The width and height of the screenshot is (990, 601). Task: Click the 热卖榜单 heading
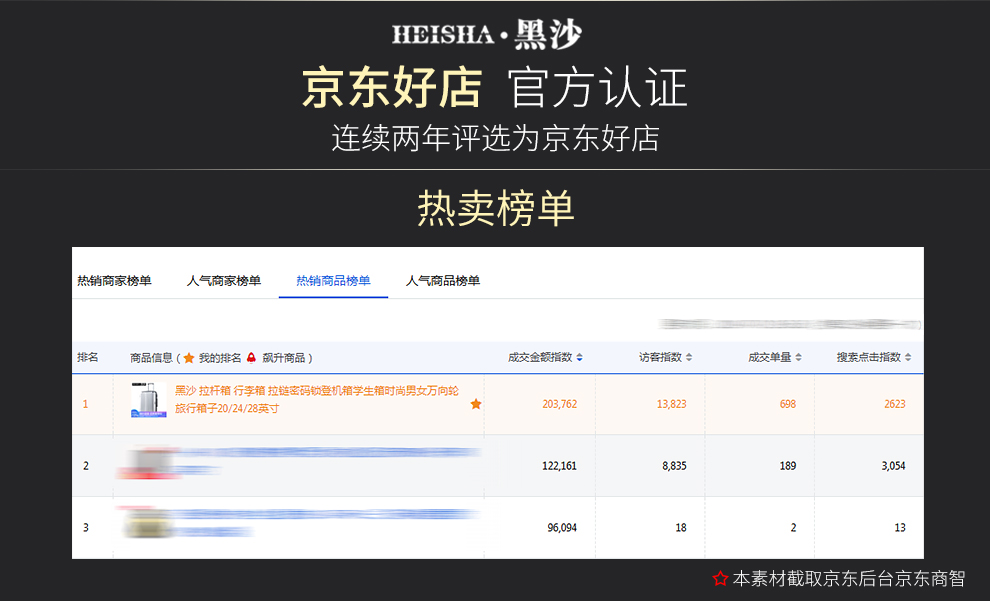pyautogui.click(x=496, y=208)
